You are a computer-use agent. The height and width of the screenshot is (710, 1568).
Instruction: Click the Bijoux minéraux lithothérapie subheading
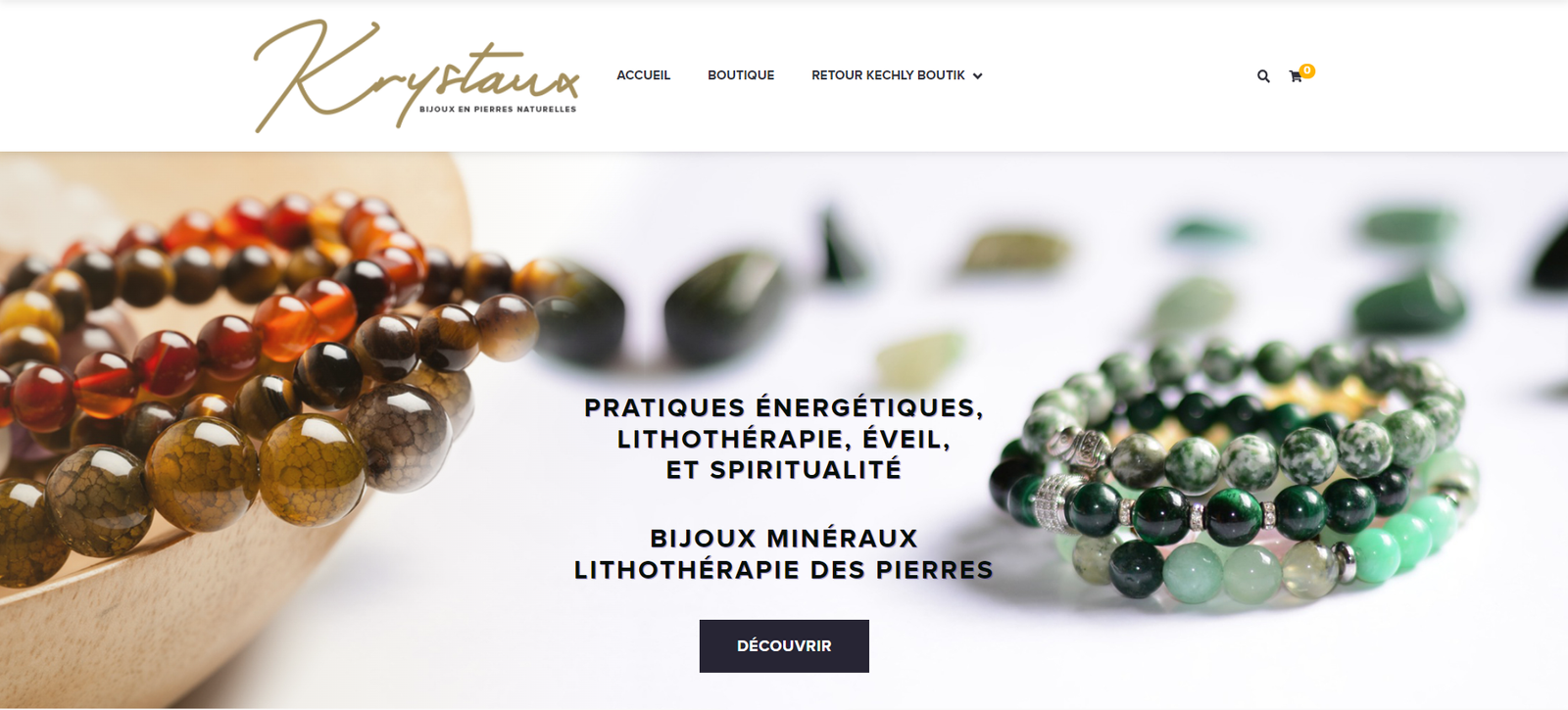[x=784, y=554]
